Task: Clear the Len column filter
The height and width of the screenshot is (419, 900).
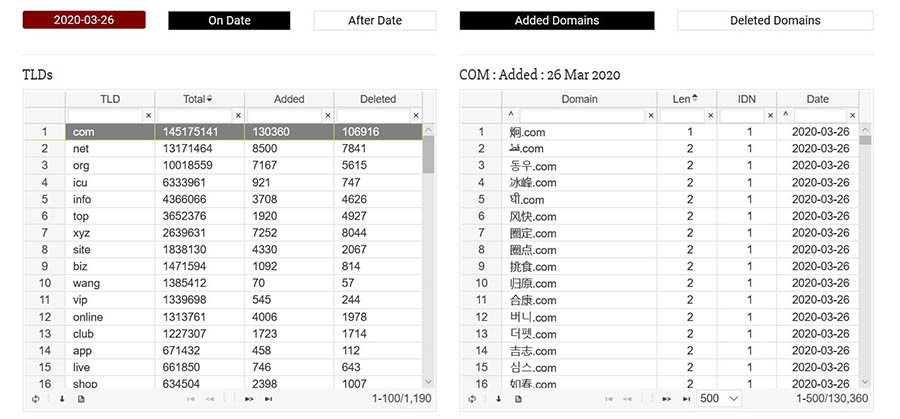Action: click(x=711, y=115)
